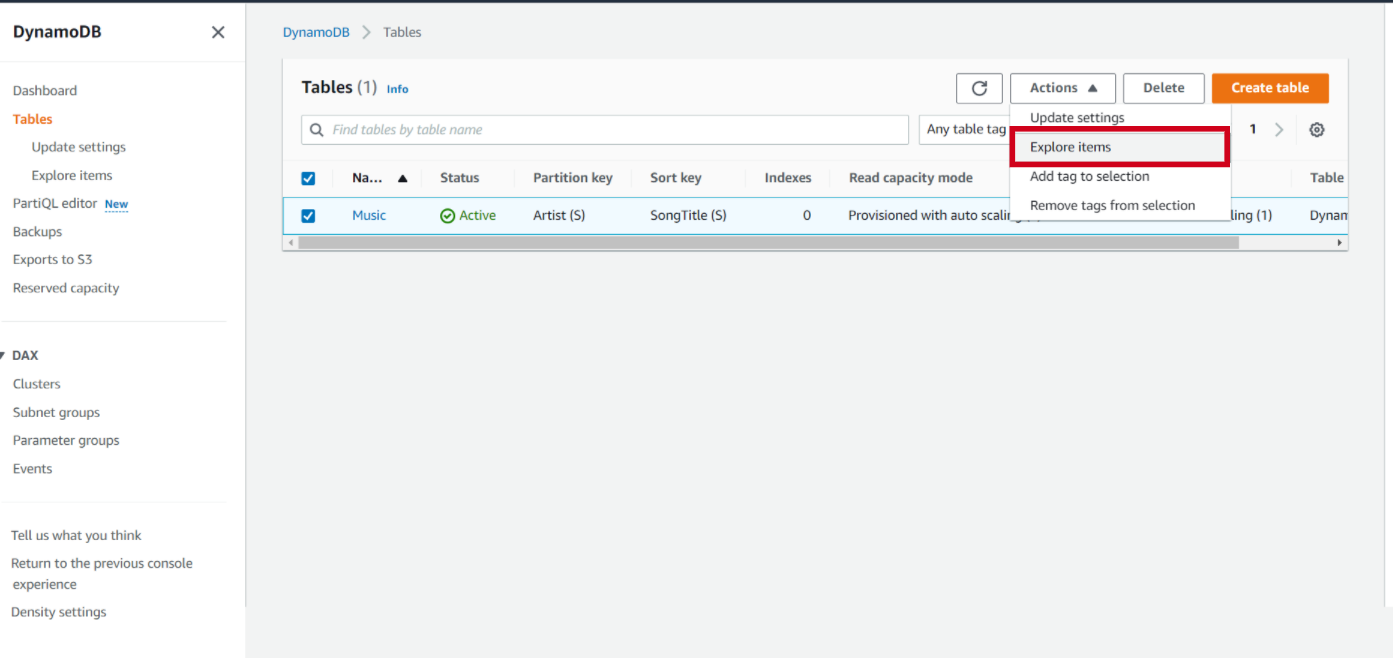1393x658 pixels.
Task: Click the Delete button
Action: click(1163, 88)
